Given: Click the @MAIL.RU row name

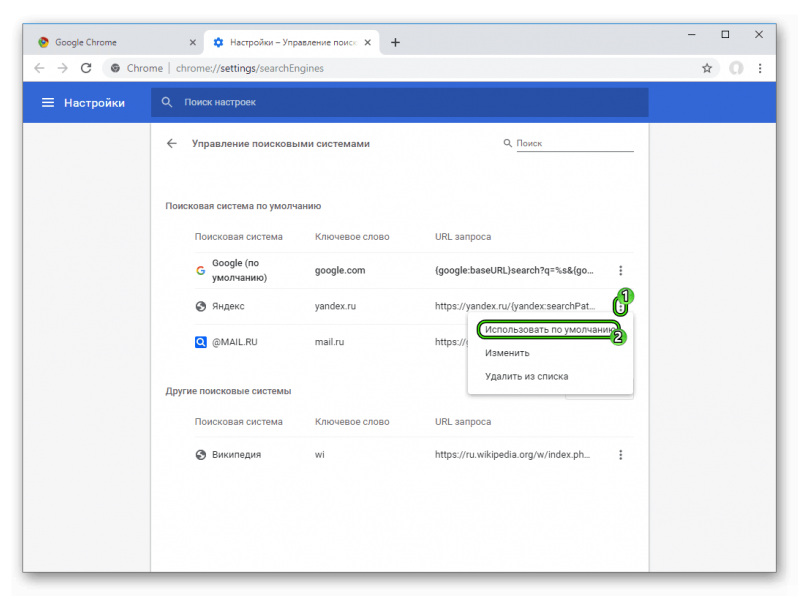Looking at the screenshot, I should coord(235,342).
